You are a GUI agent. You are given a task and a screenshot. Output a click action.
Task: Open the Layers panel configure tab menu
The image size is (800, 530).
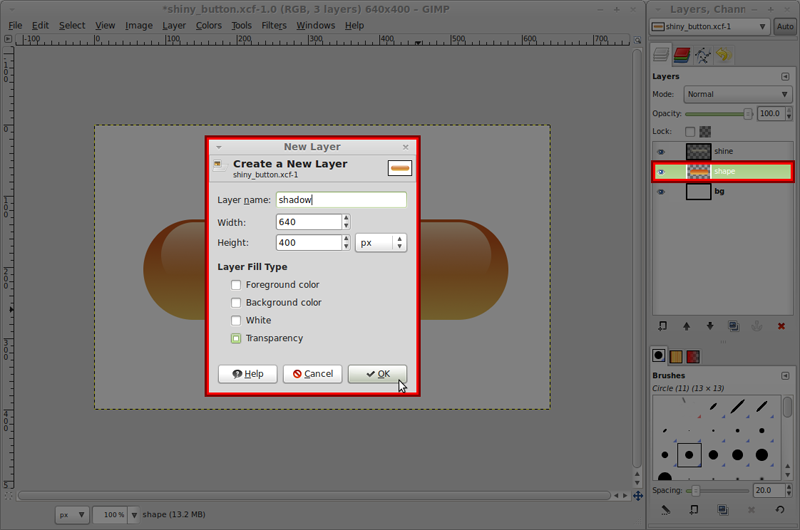785,77
